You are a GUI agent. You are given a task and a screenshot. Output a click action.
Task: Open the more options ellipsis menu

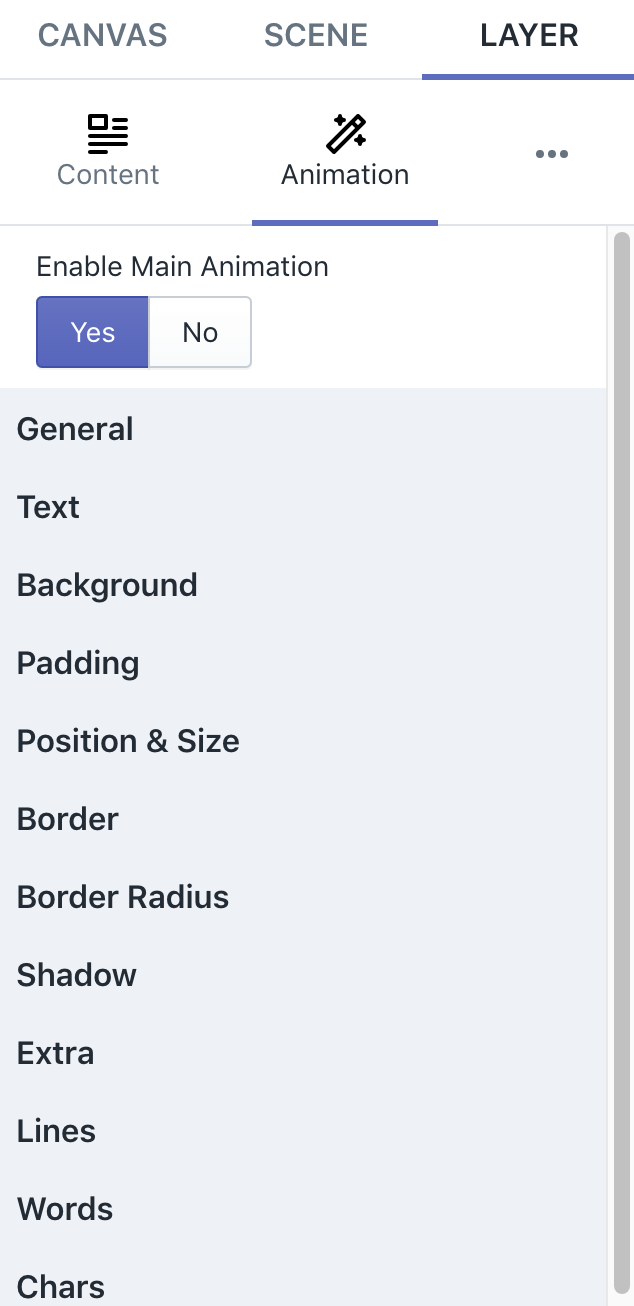[551, 153]
